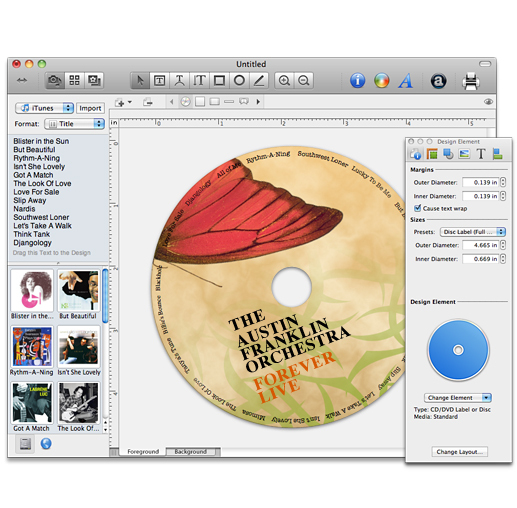Click the album list scrollbar thumb

click(x=105, y=296)
